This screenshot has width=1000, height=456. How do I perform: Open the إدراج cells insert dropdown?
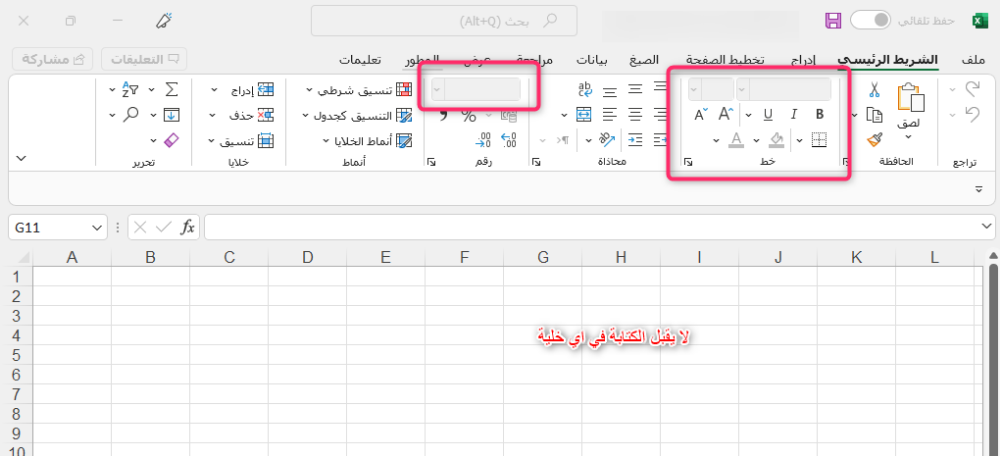click(x=242, y=90)
